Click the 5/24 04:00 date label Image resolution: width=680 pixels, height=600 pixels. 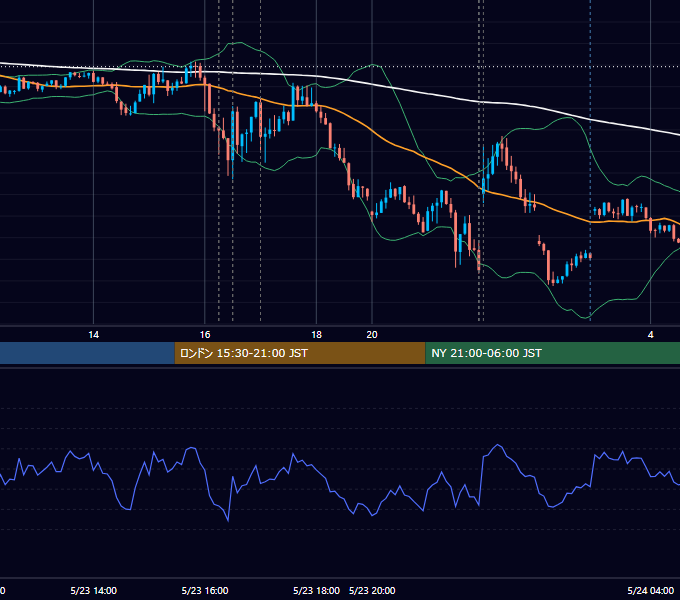point(651,590)
